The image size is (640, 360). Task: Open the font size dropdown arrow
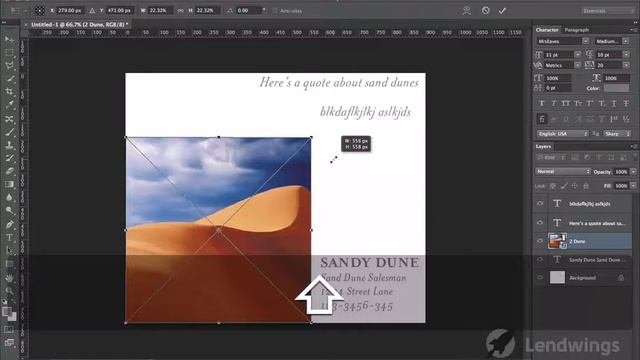click(578, 54)
